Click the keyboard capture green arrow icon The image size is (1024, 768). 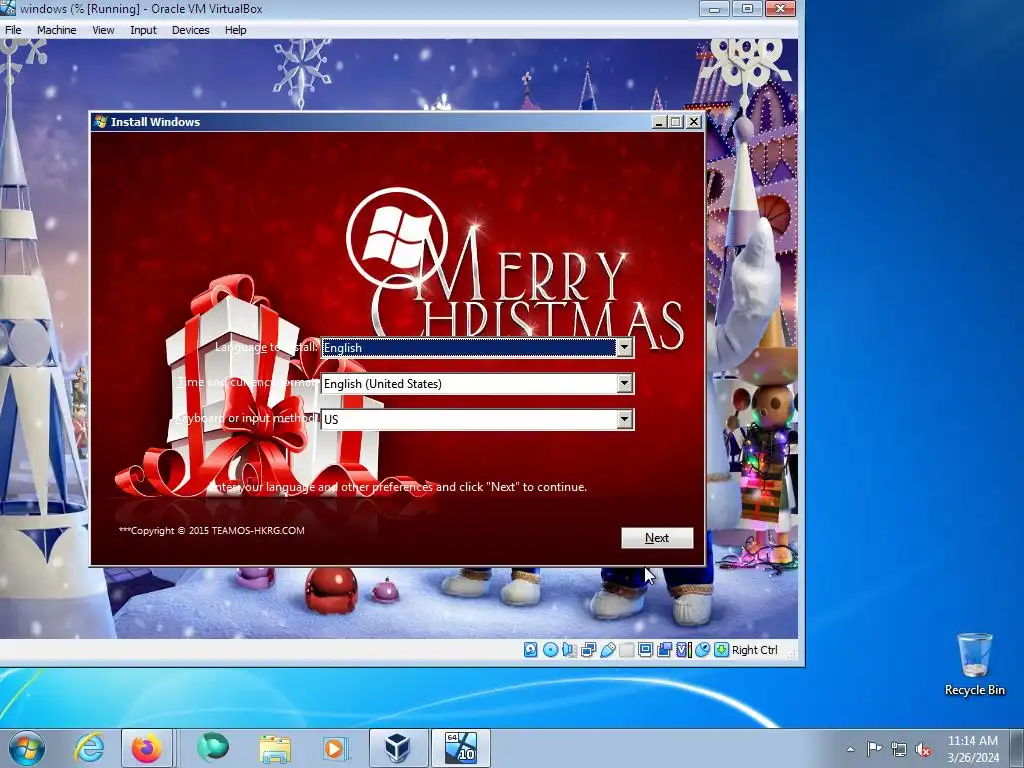coord(721,650)
